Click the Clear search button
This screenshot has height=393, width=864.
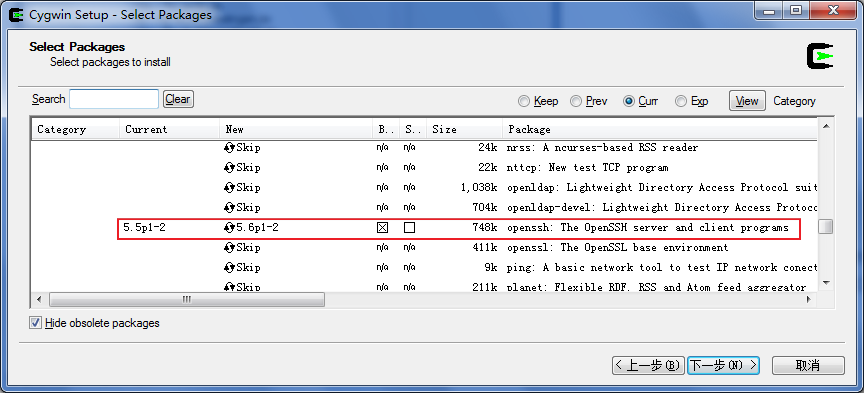178,99
